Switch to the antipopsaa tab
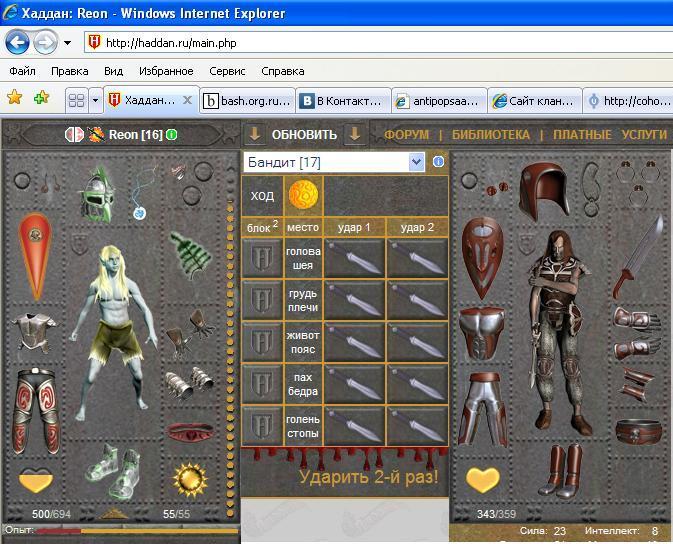Screen dimensions: 673x544 (439, 101)
